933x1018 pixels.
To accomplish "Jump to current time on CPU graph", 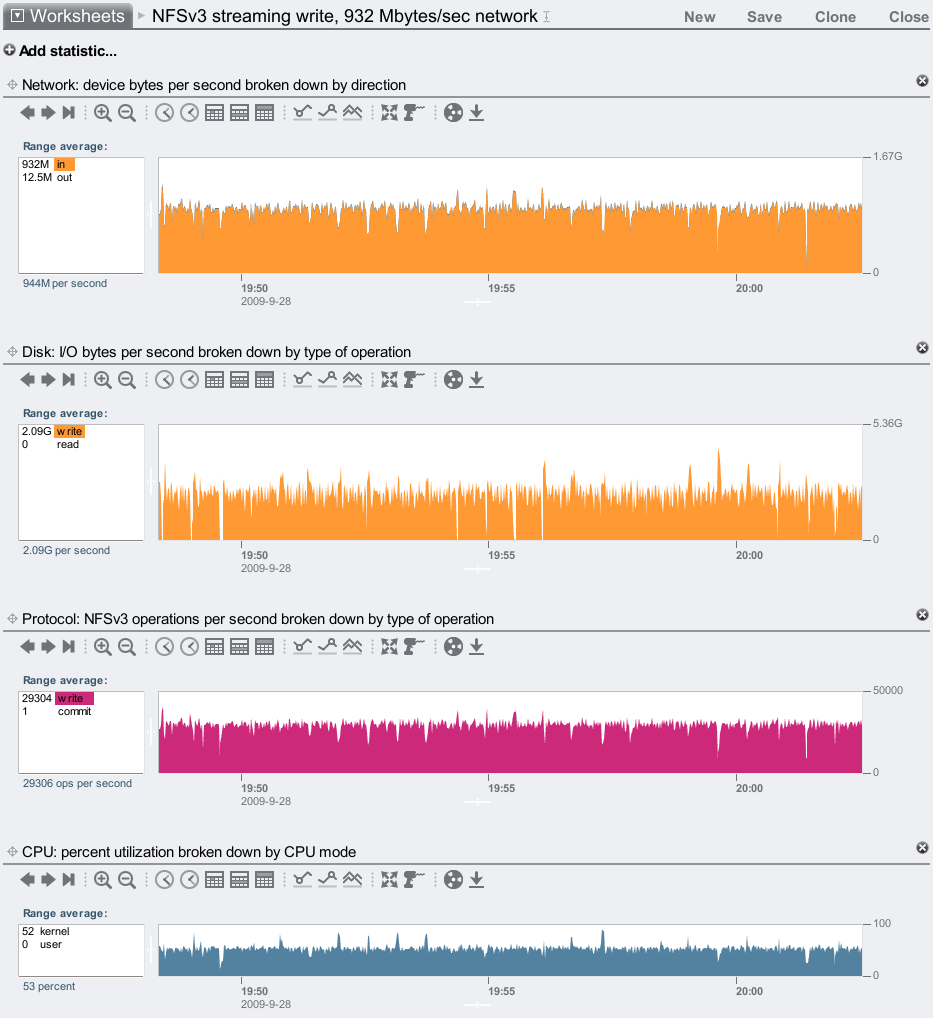I will pos(69,880).
